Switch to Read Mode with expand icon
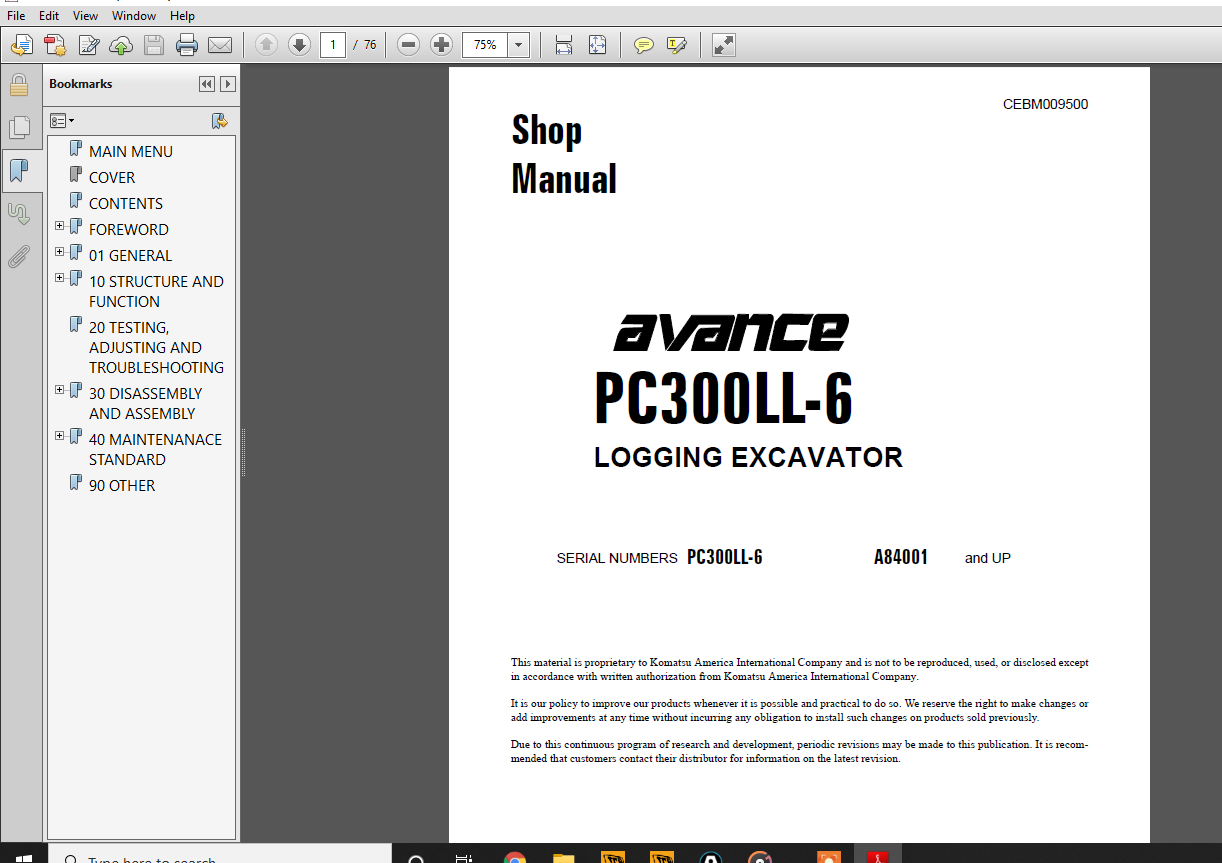The width and height of the screenshot is (1222, 863). 724,45
